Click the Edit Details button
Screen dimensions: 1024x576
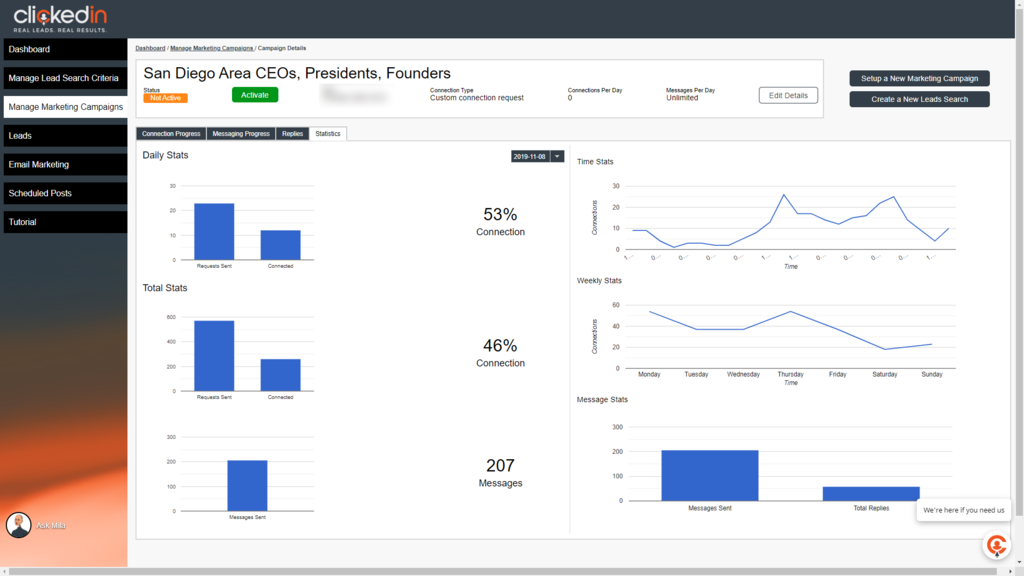point(788,95)
